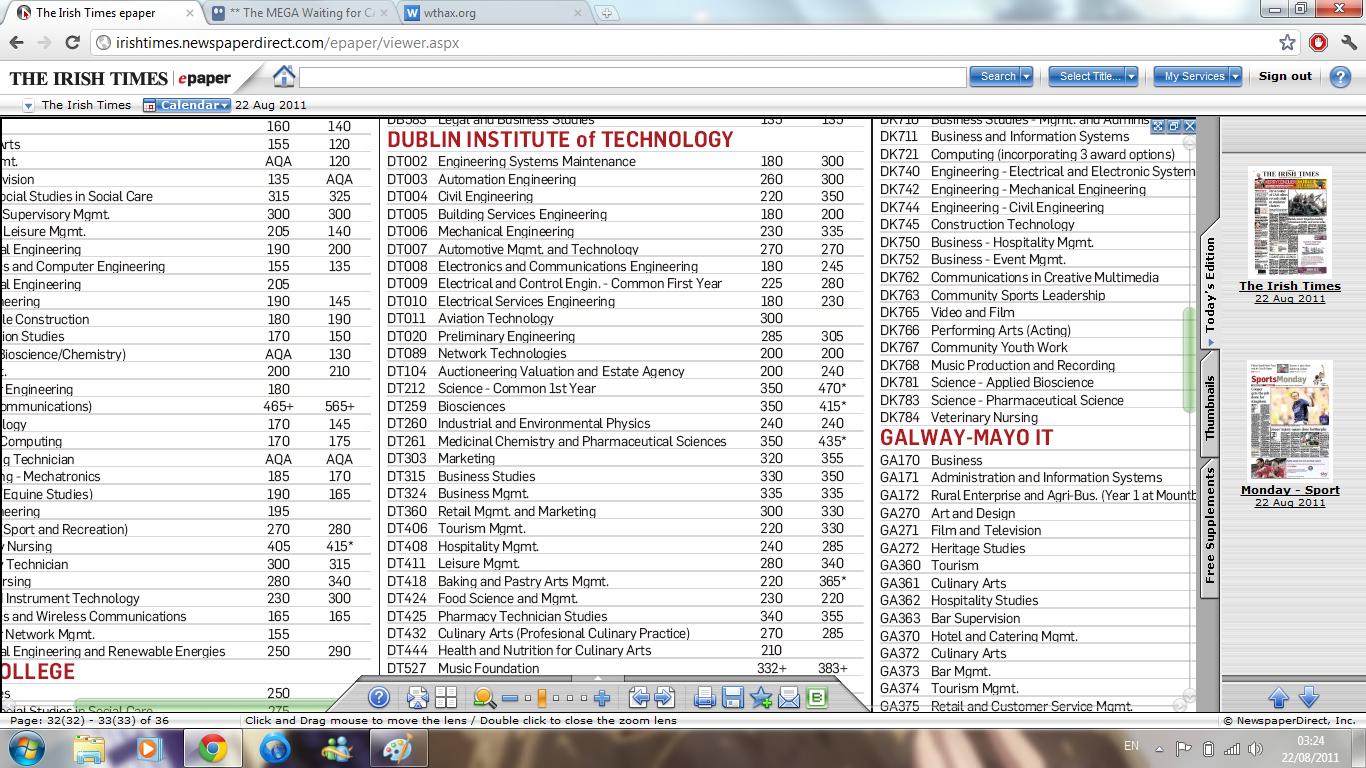
Task: Click the minus zoom-out icon
Action: 510,698
